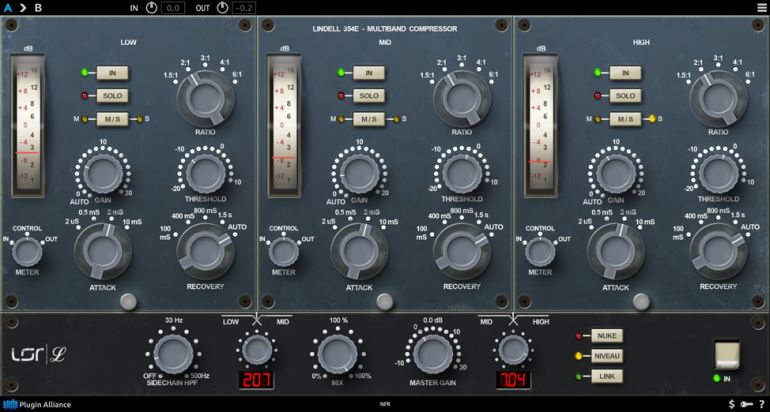Image resolution: width=770 pixels, height=412 pixels.
Task: Solo the MID band
Action: (368, 96)
